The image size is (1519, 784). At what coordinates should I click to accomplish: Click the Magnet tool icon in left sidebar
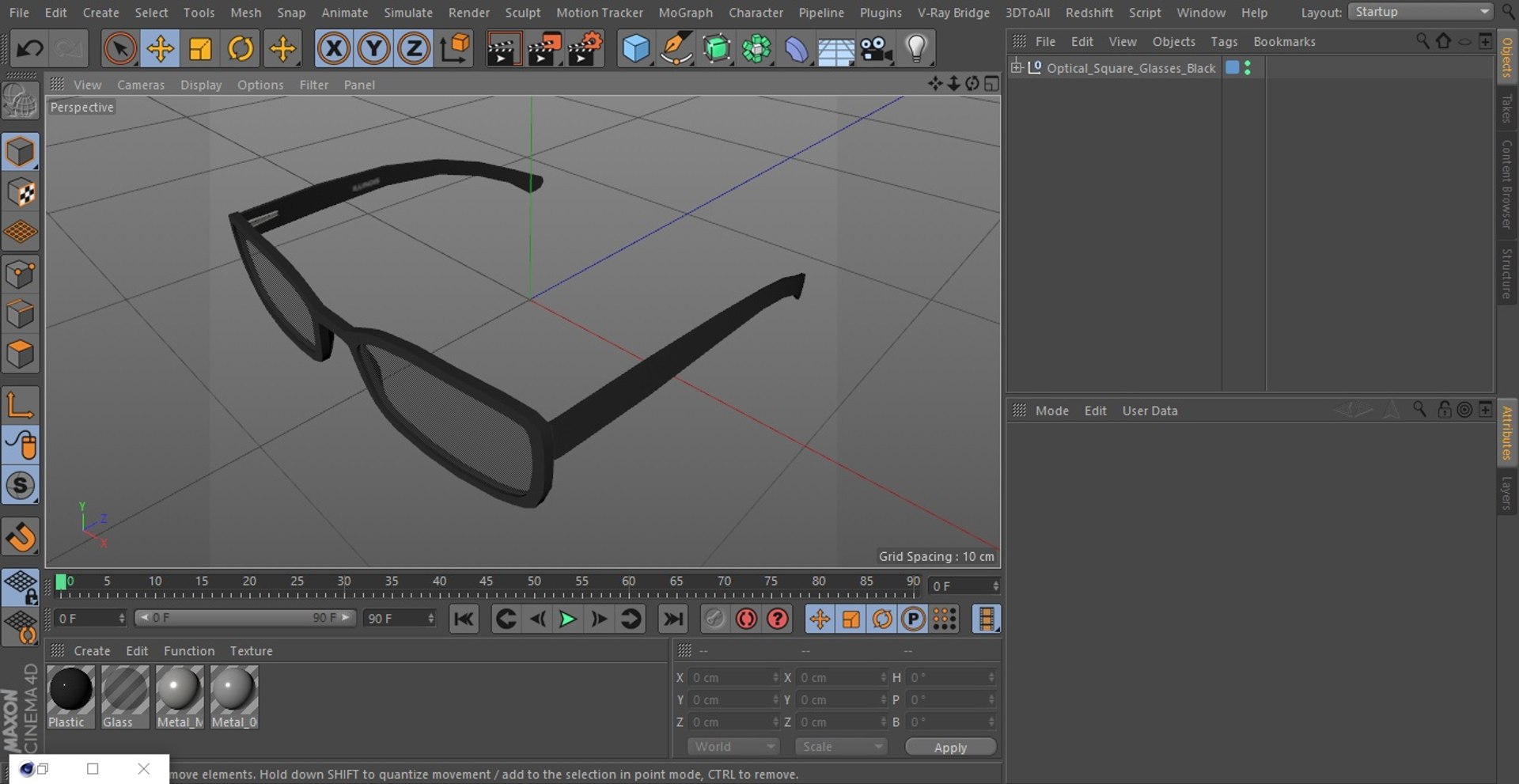(21, 536)
